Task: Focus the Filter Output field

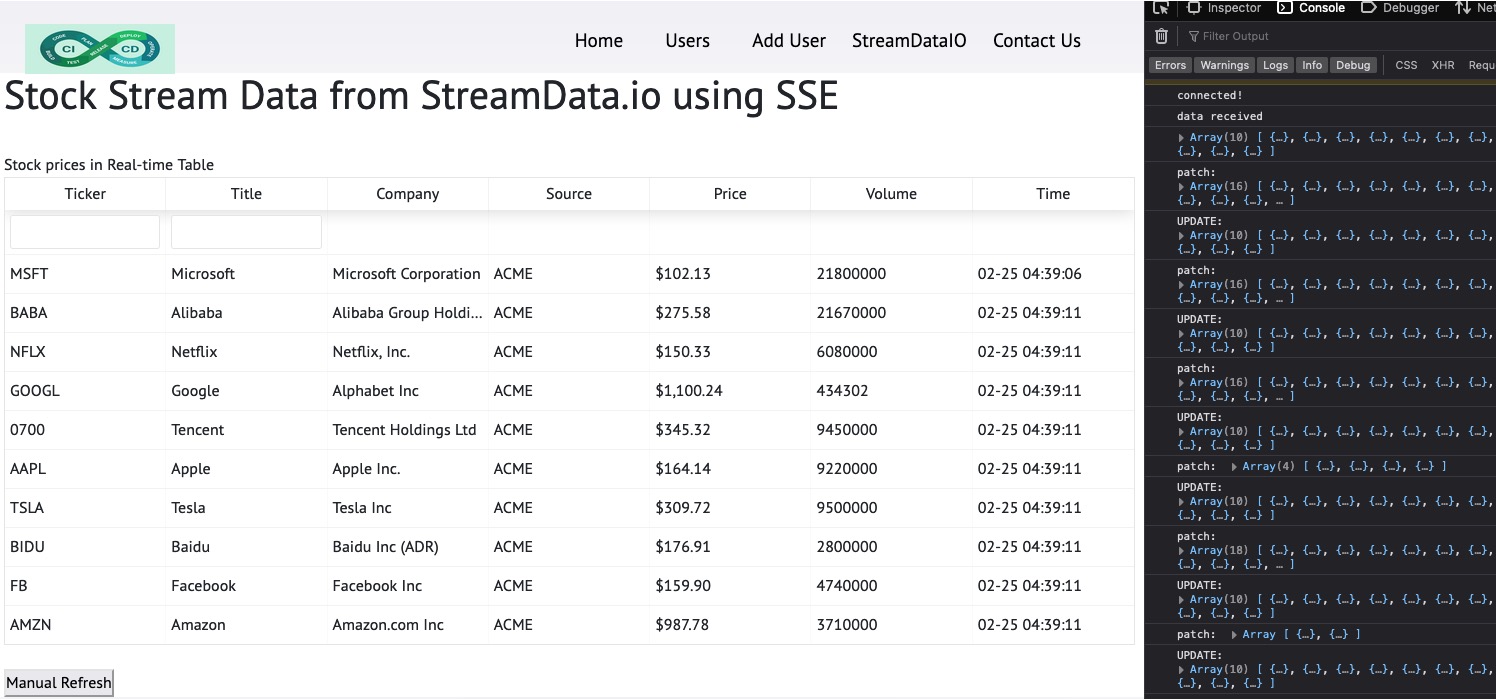Action: [x=1340, y=36]
